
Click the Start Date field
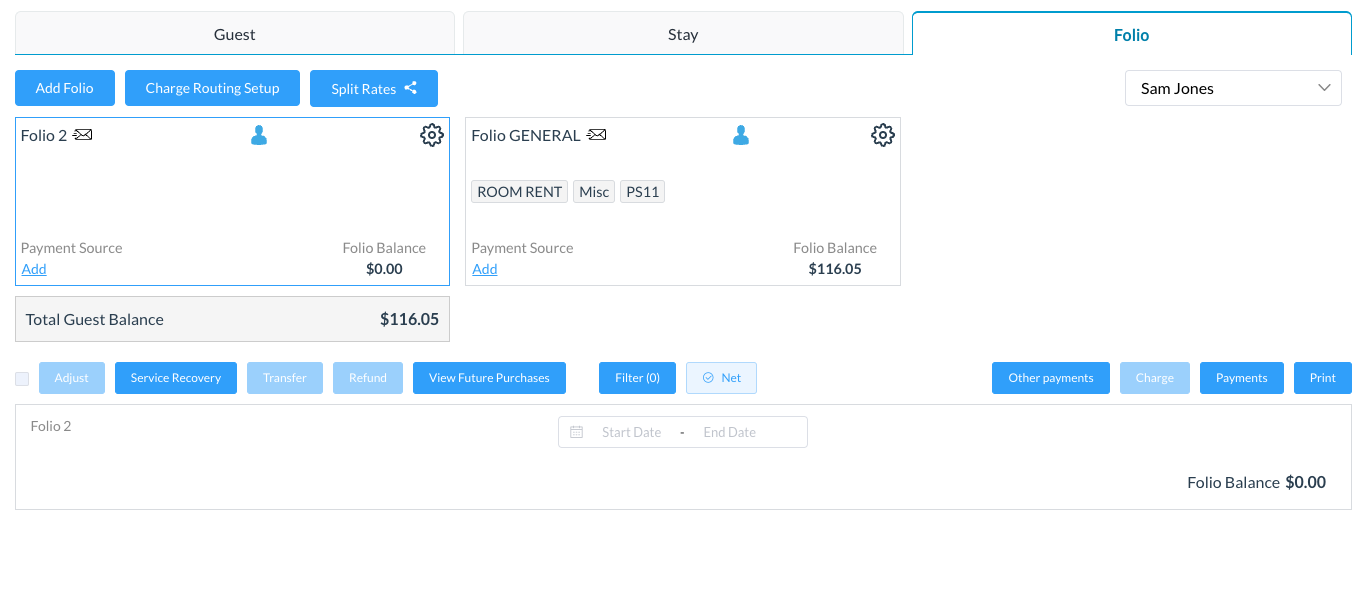coord(631,432)
